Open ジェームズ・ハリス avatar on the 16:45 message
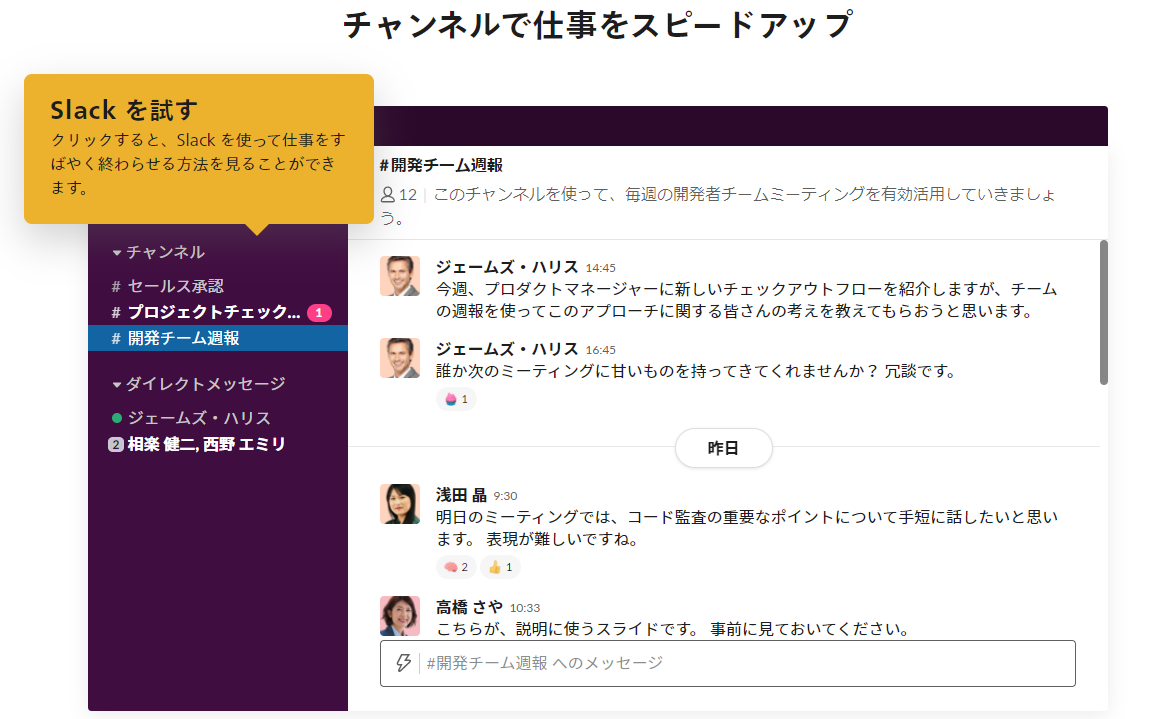Image resolution: width=1163 pixels, height=719 pixels. click(400, 358)
